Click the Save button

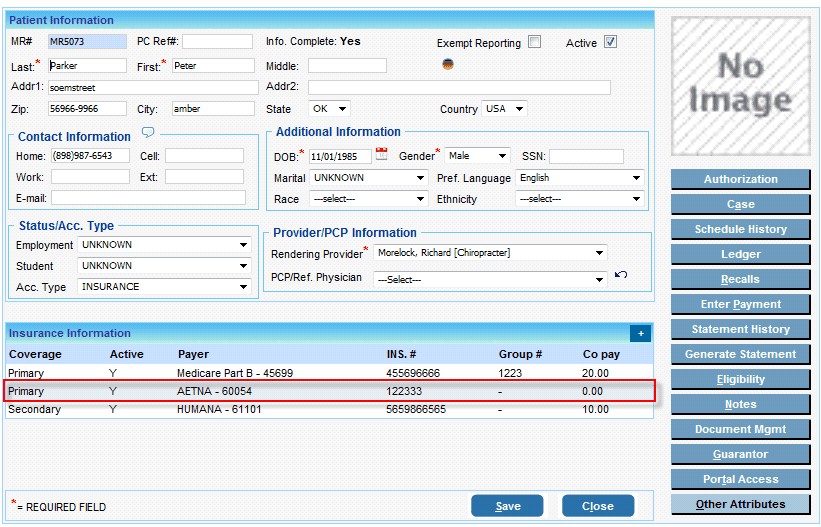click(507, 506)
